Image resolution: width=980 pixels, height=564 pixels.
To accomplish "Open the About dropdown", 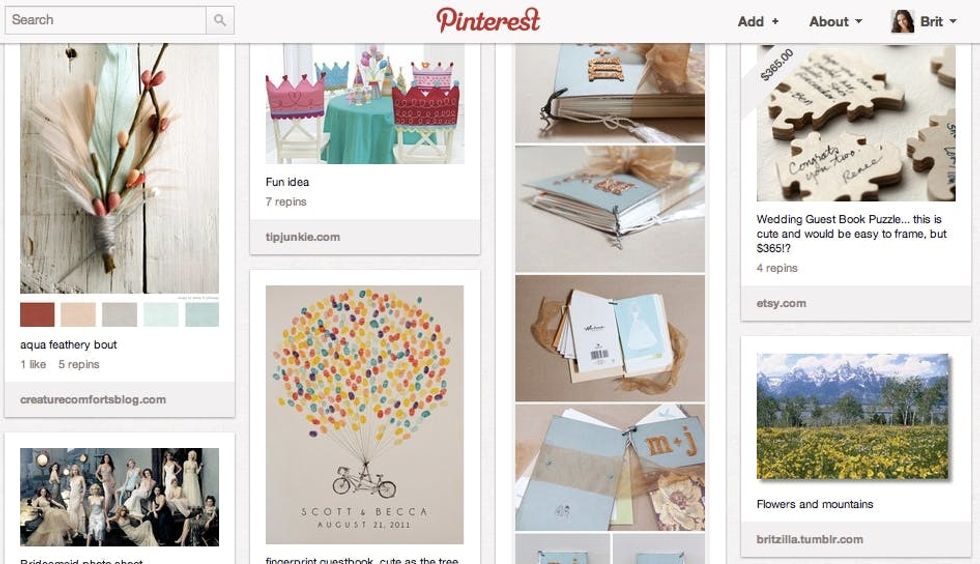I will pyautogui.click(x=836, y=21).
